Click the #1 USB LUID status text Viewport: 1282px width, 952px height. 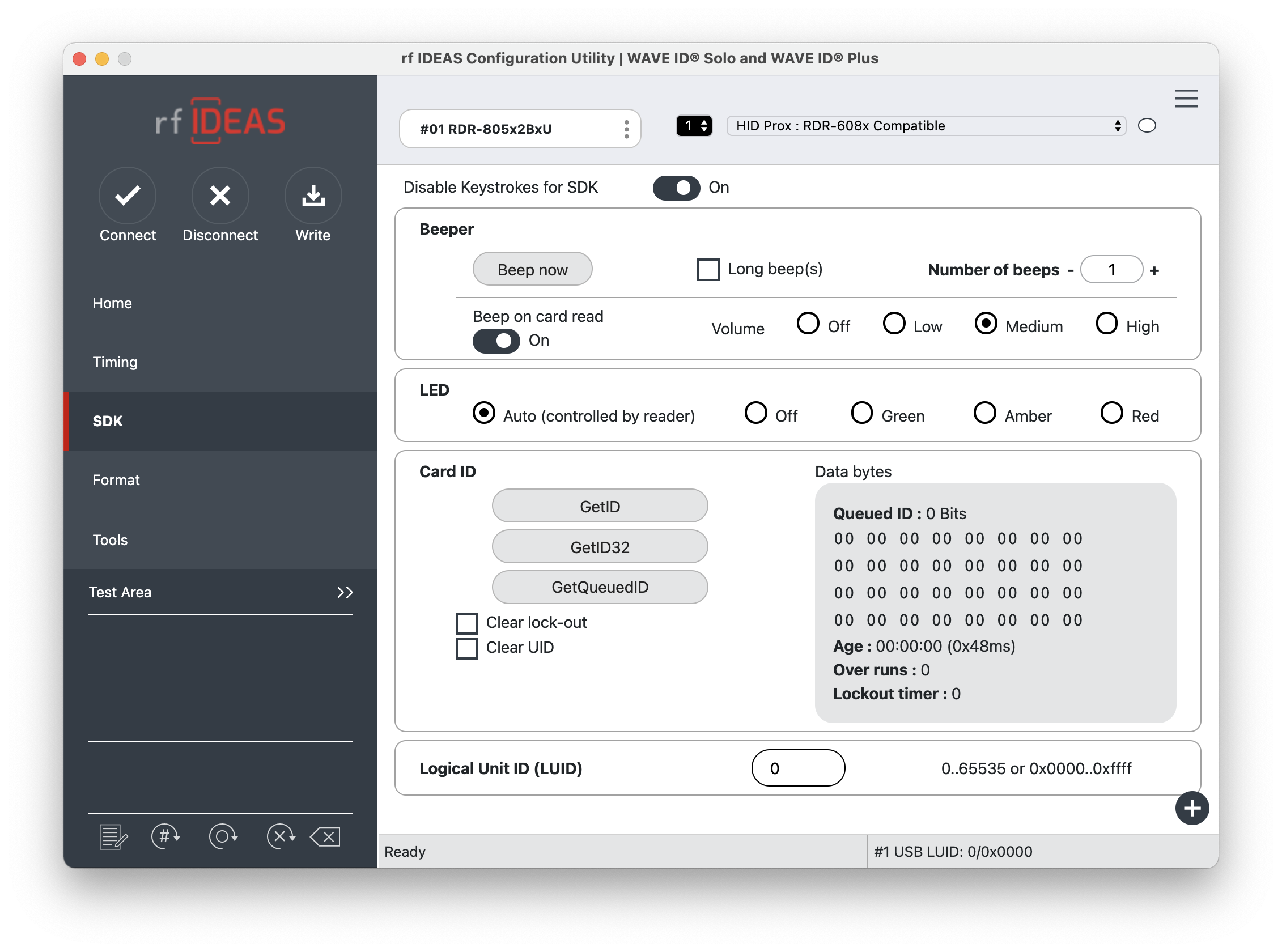(953, 852)
